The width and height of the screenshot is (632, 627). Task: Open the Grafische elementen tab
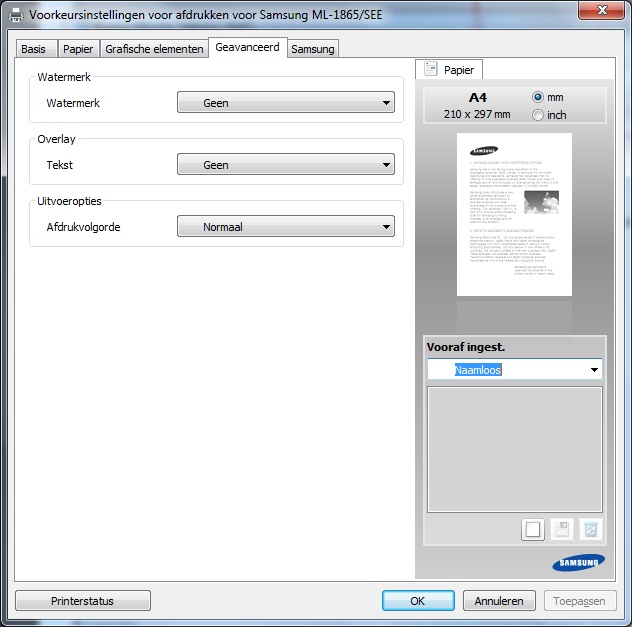[x=154, y=49]
